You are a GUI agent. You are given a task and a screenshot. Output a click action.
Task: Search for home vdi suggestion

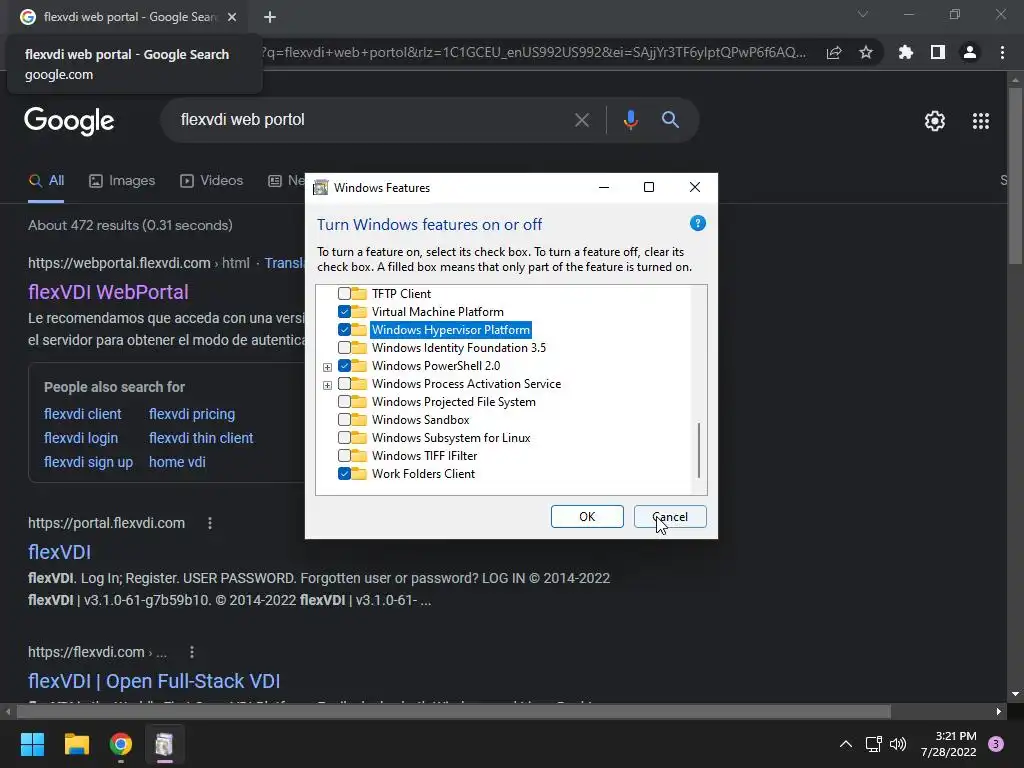point(177,462)
